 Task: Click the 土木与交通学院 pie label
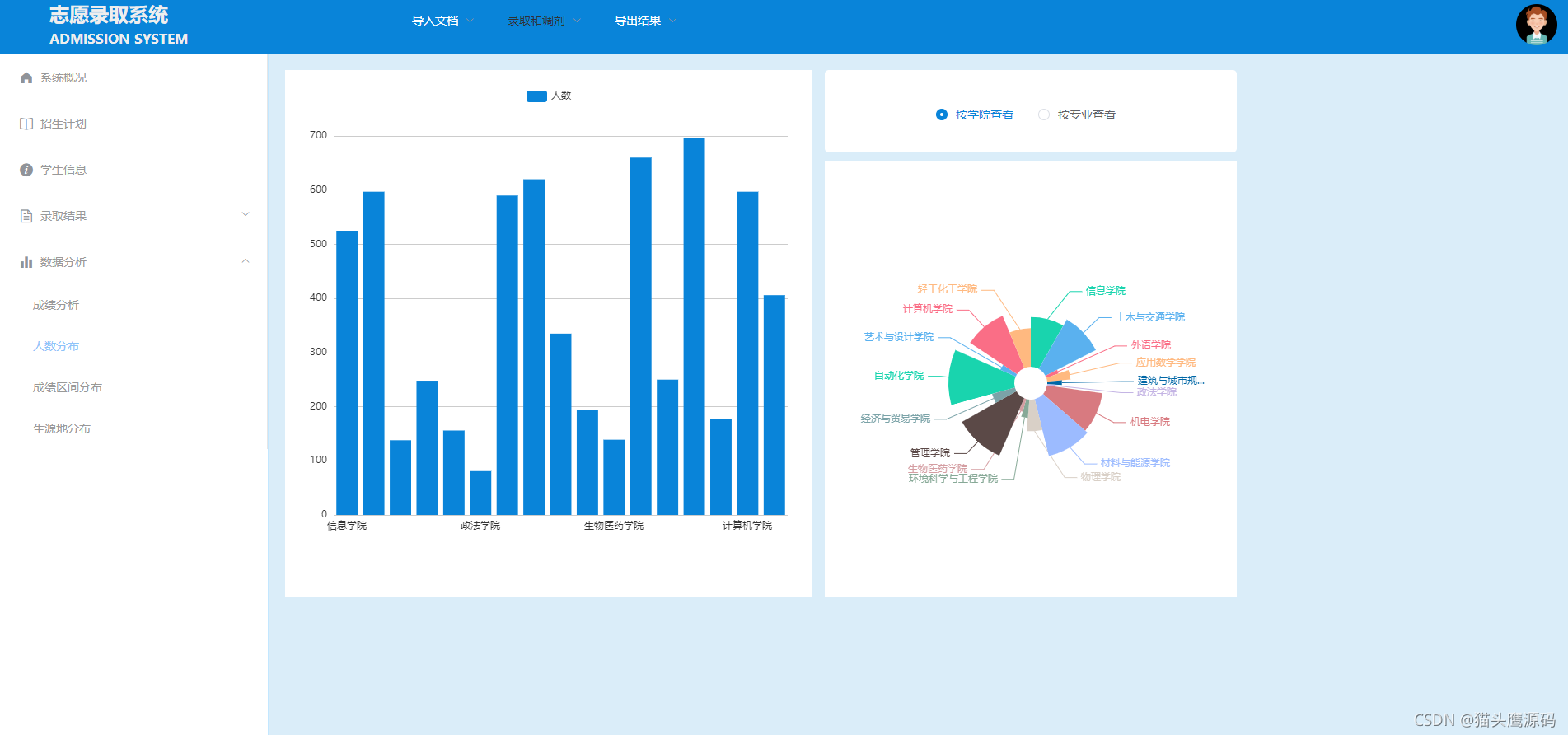pos(1149,317)
